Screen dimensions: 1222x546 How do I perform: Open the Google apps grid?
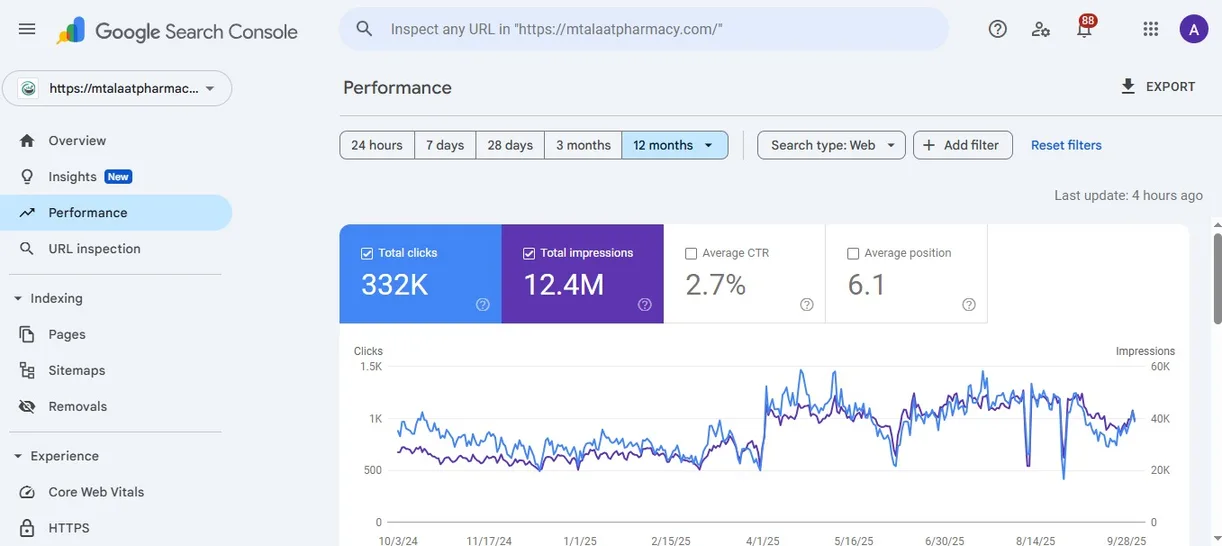(1151, 29)
